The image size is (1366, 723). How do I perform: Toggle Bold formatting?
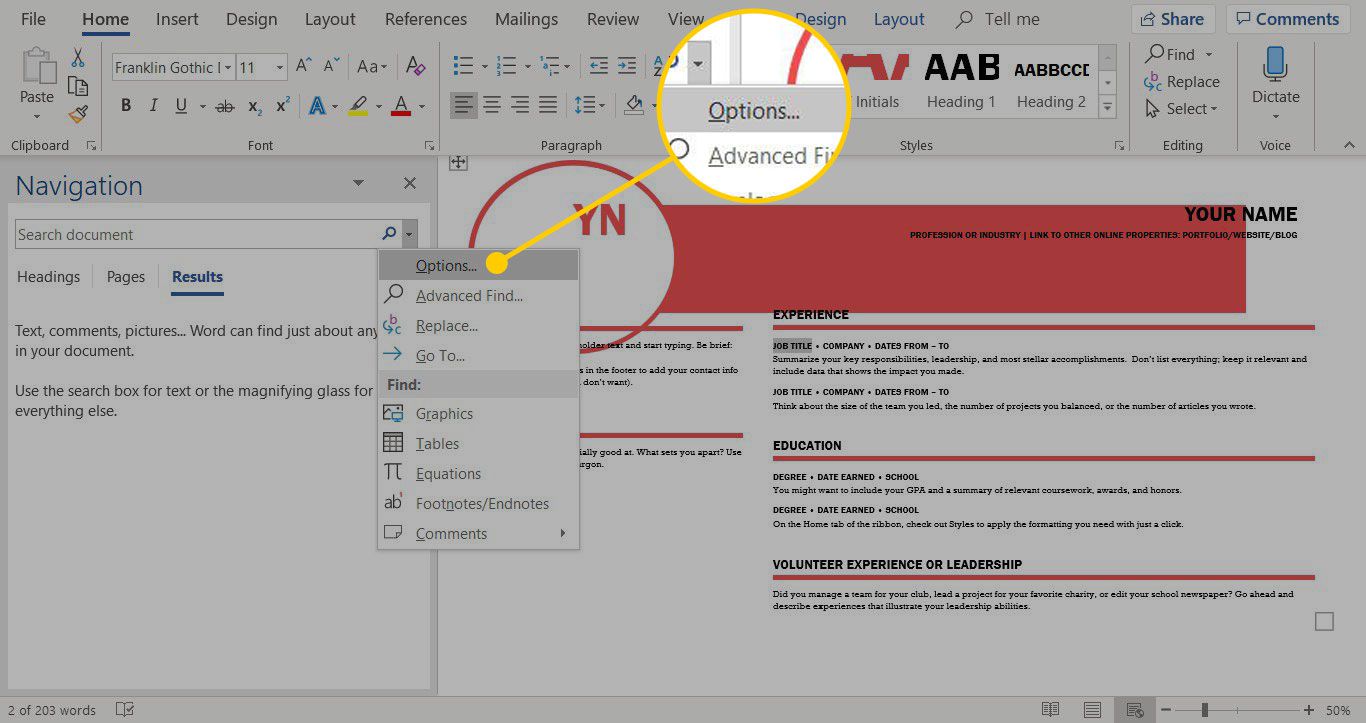pyautogui.click(x=126, y=105)
